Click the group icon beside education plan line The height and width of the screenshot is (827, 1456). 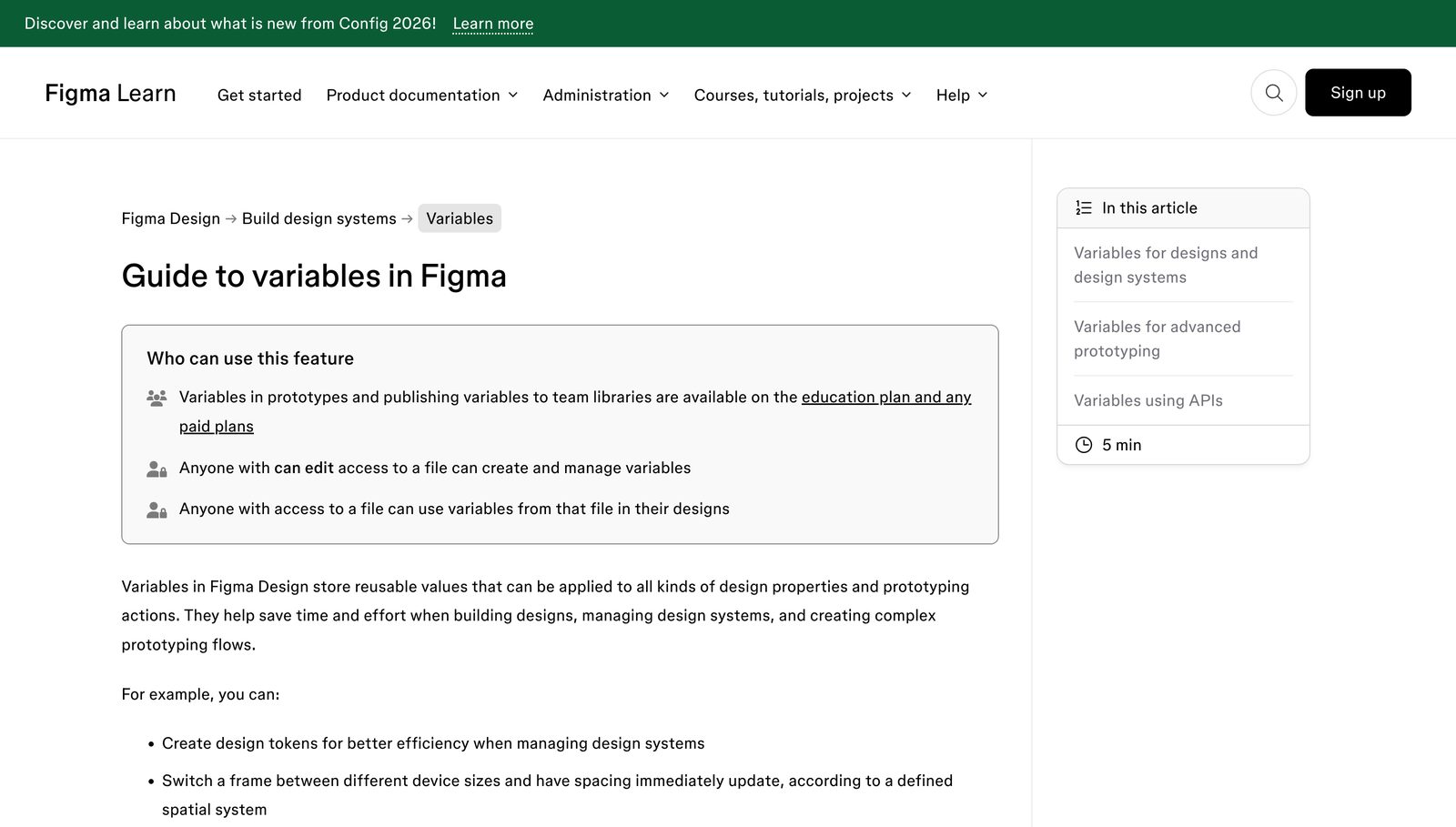click(157, 398)
